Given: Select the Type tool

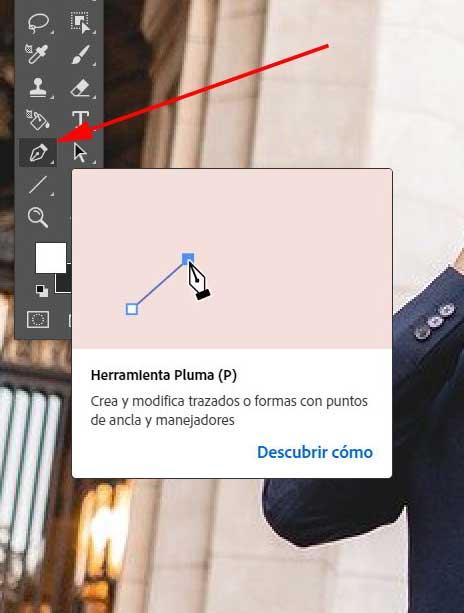Looking at the screenshot, I should click(x=80, y=119).
